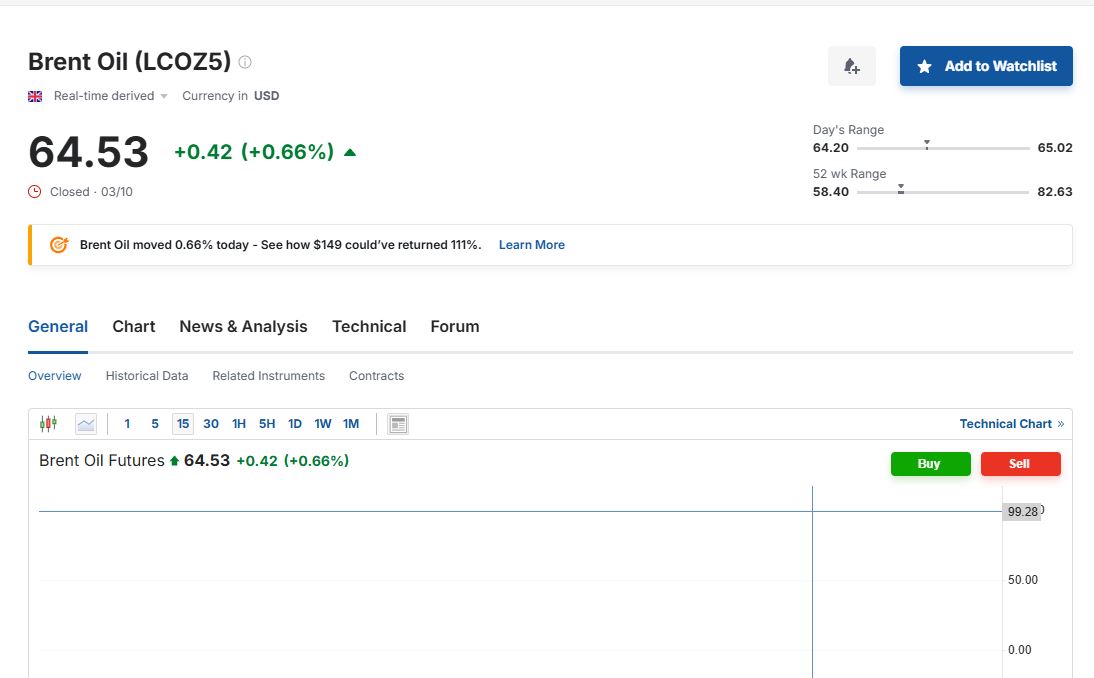Screen dimensions: 1094x678
Task: Click the info icon beside Brent Oil title
Action: click(x=245, y=62)
